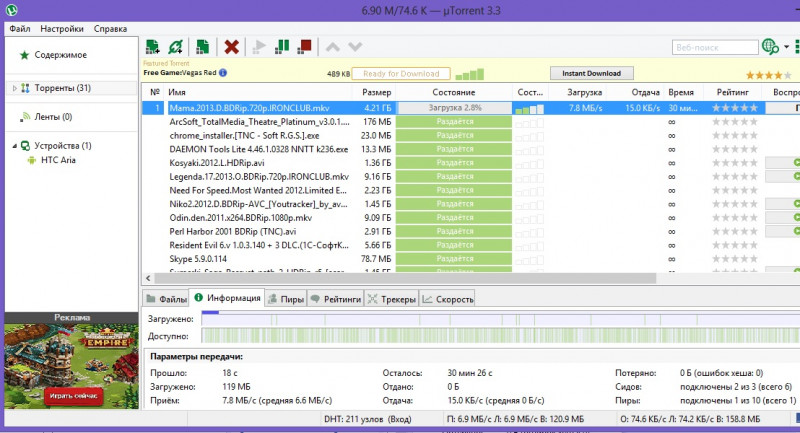Open the Настройки menu

click(x=62, y=29)
